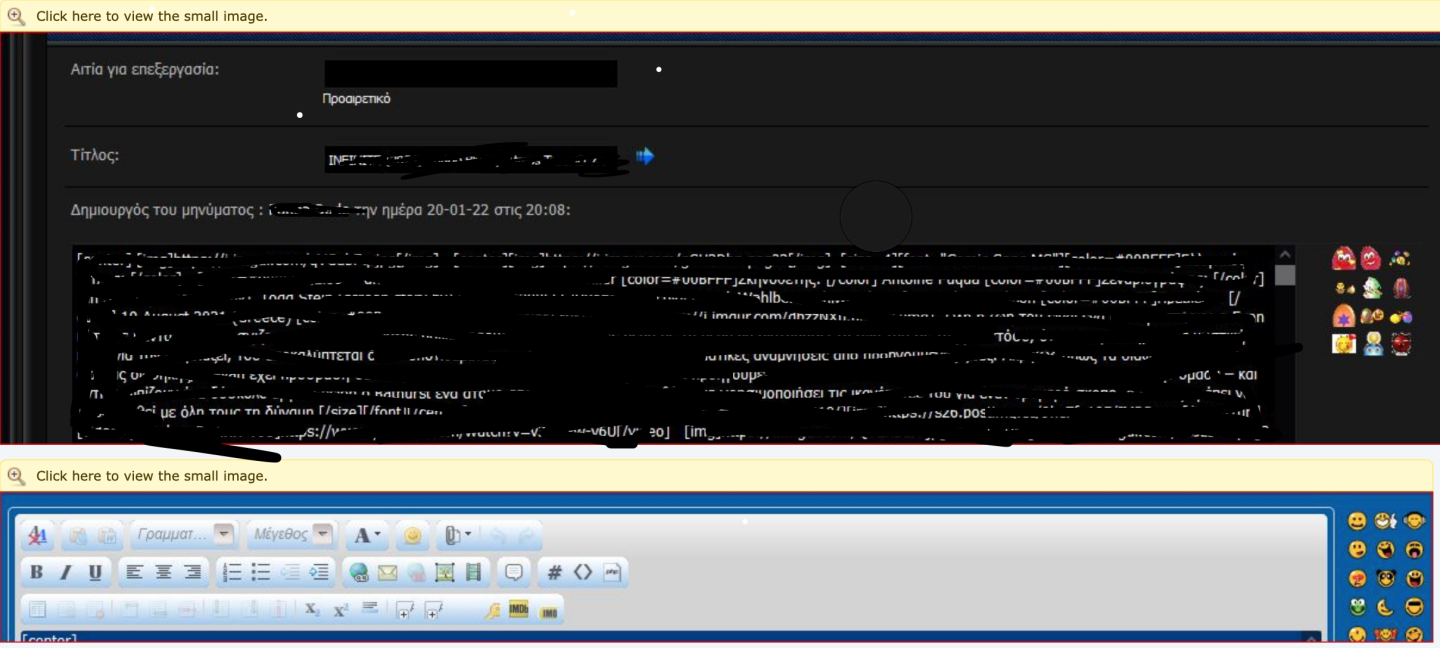This screenshot has height=648, width=1440.
Task: Wrap selection in CODE tags (# icon)
Action: click(555, 573)
